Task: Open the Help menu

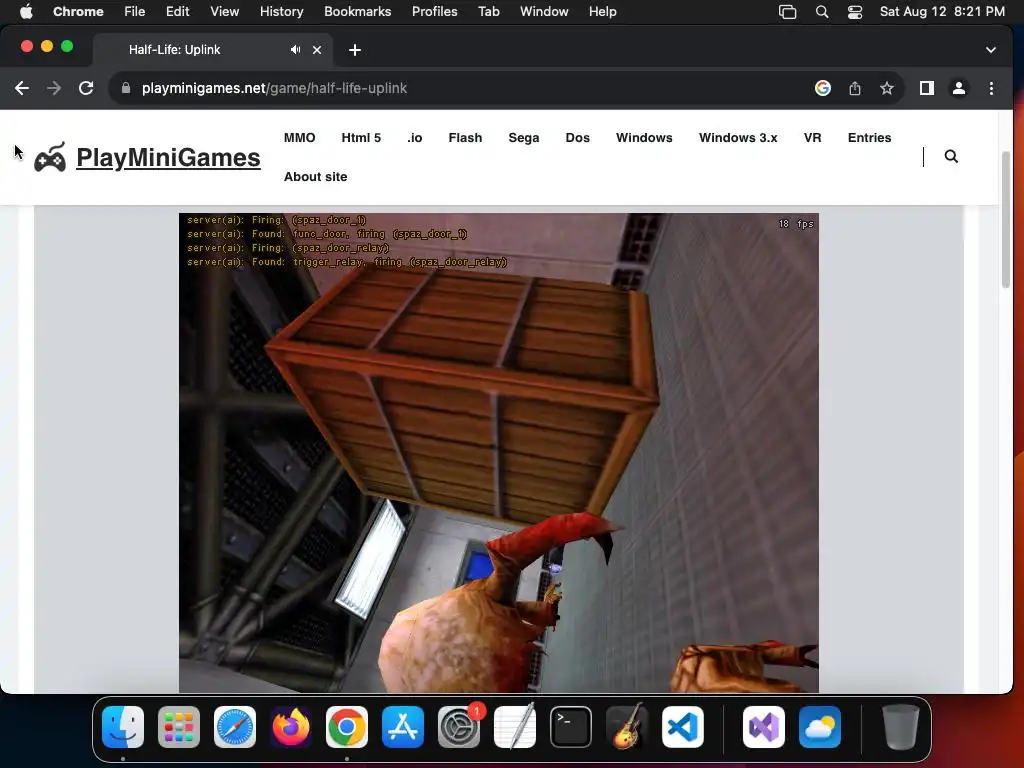Action: coord(602,12)
